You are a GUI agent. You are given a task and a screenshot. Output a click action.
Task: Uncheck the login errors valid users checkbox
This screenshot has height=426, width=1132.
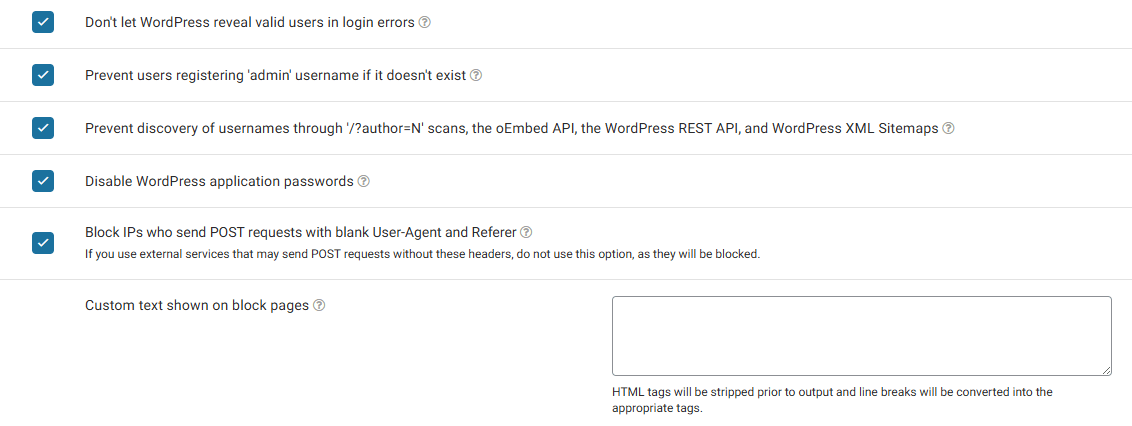43,22
